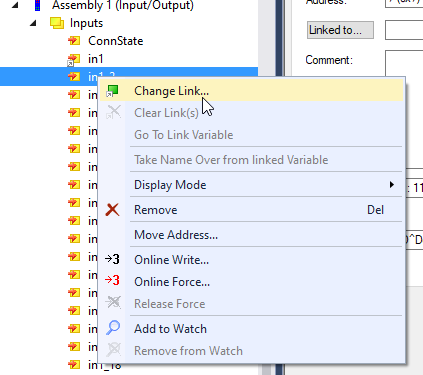Viewport: 423px width, 375px height.
Task: Click the red arrow Online Force icon
Action: 112,281
